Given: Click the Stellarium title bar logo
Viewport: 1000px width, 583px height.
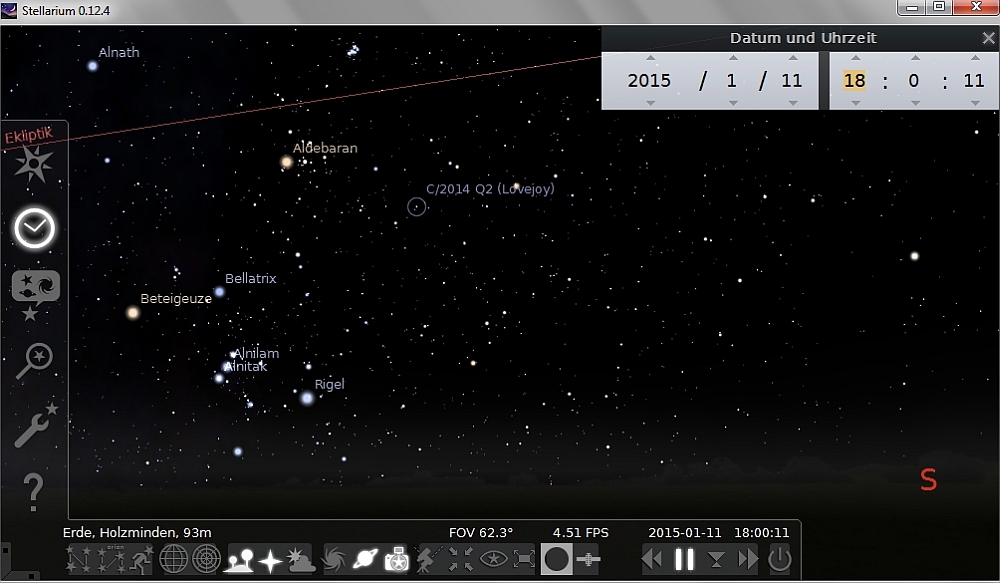Looking at the screenshot, I should [9, 10].
